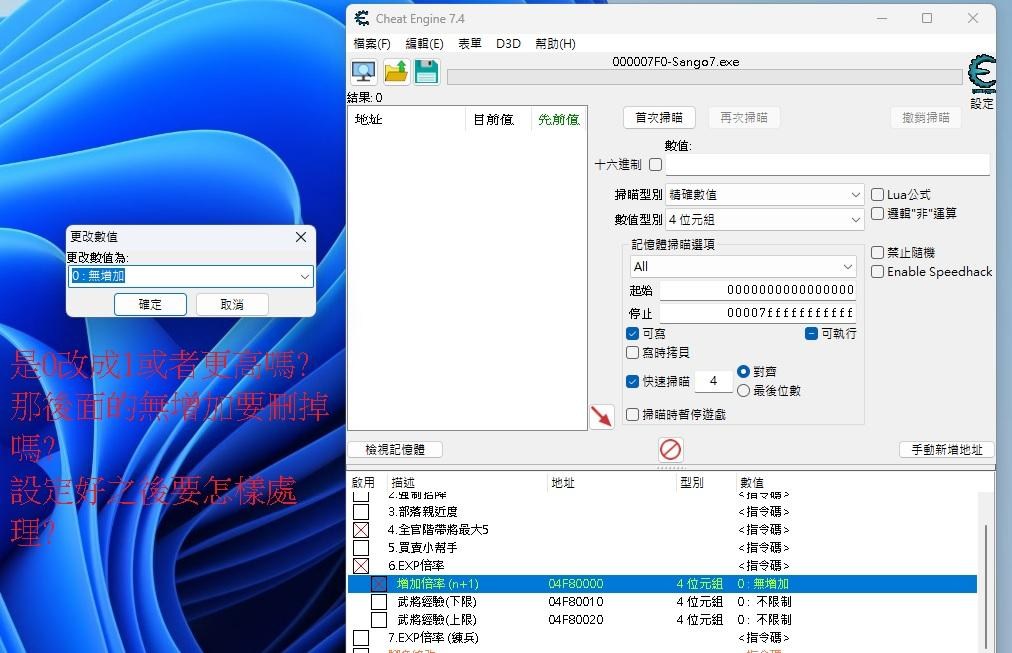Open the 數值型別 dropdown
The image size is (1012, 653).
tap(765, 219)
